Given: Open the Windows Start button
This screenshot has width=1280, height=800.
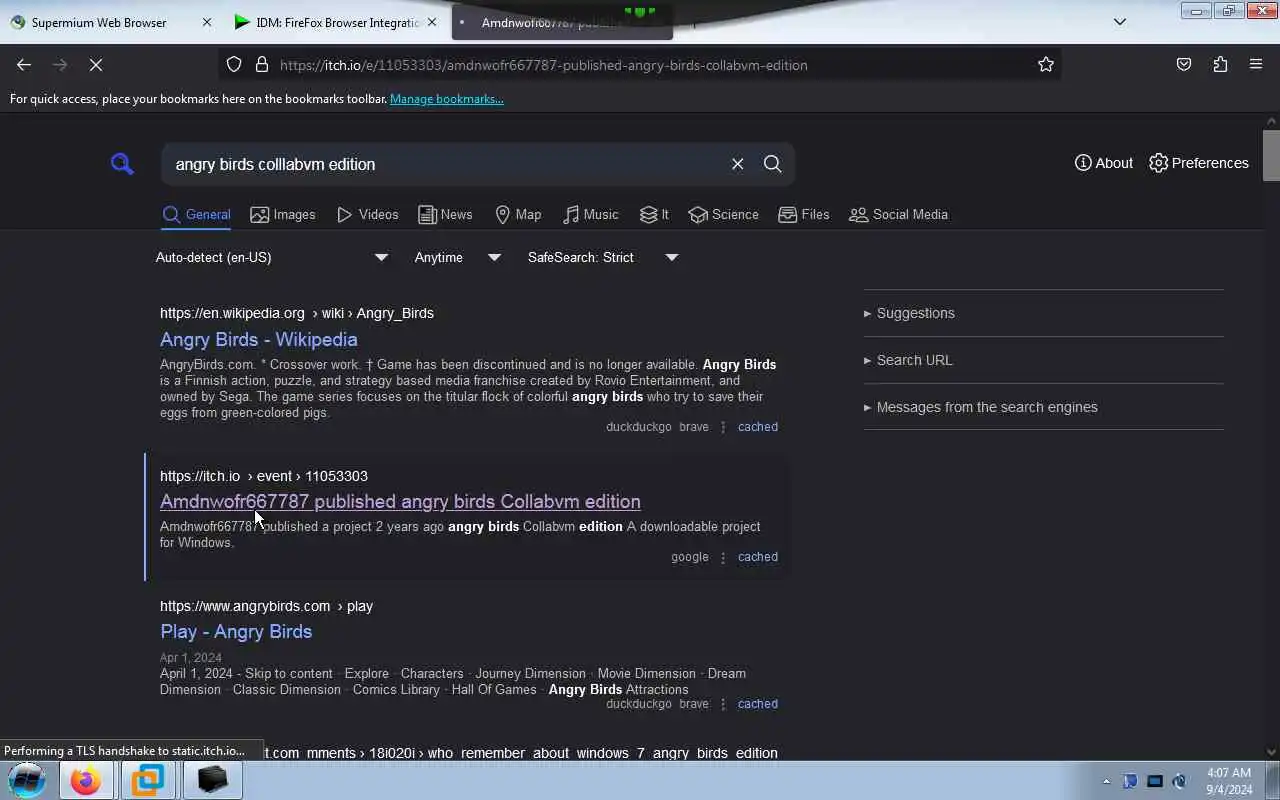Looking at the screenshot, I should point(27,780).
